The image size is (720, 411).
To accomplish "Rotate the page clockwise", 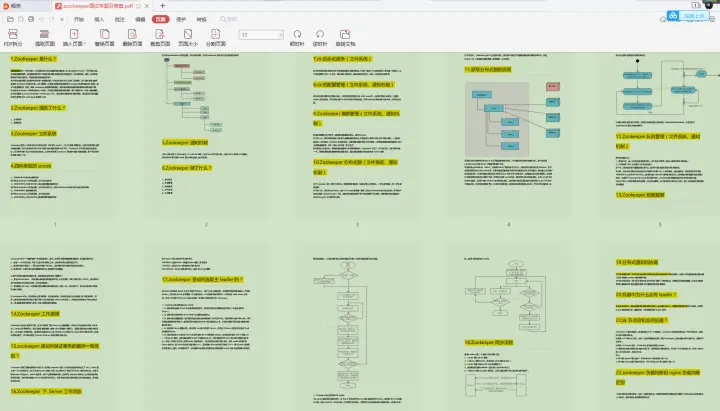I will [297, 37].
